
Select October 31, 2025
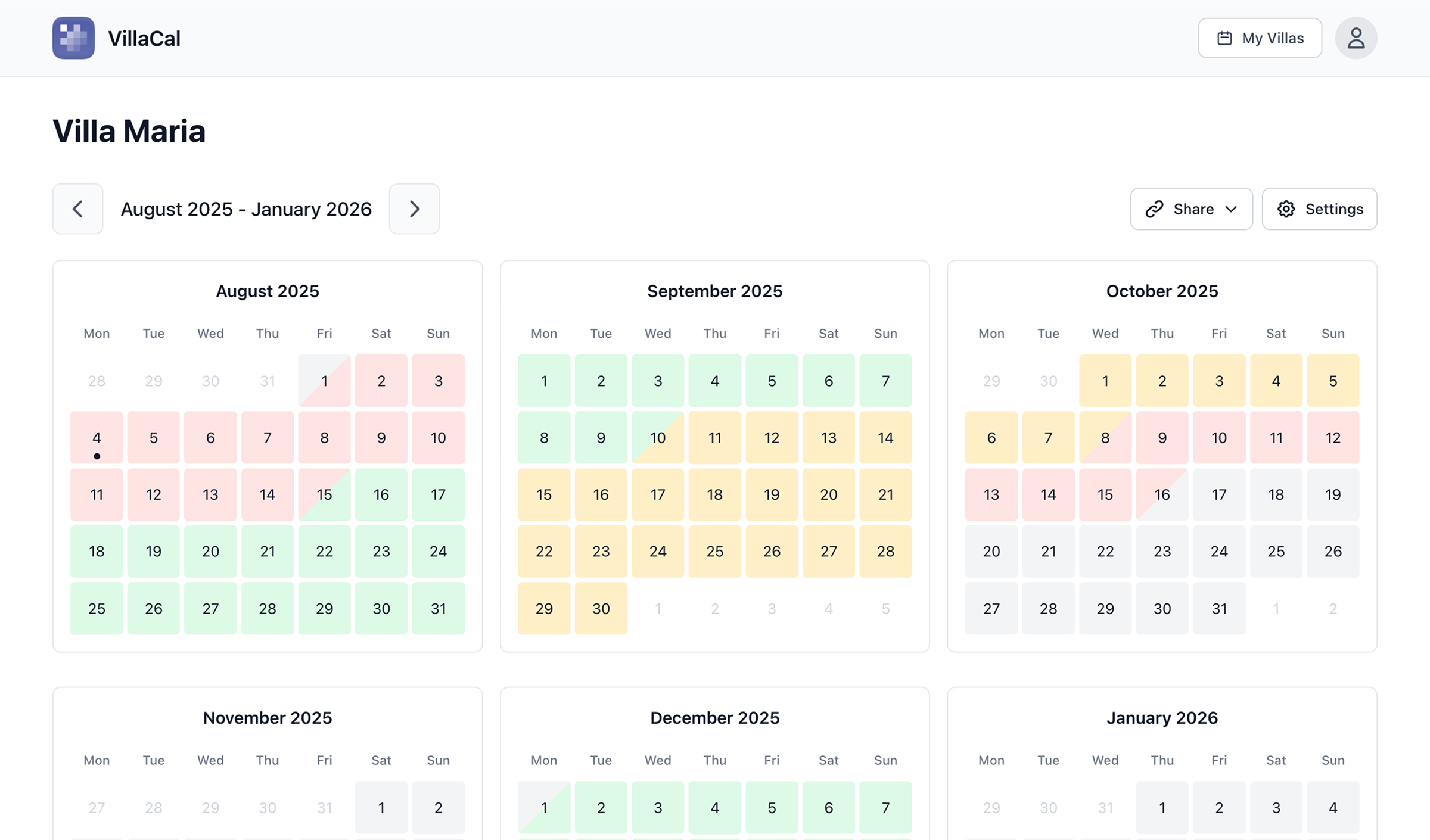(x=1219, y=608)
